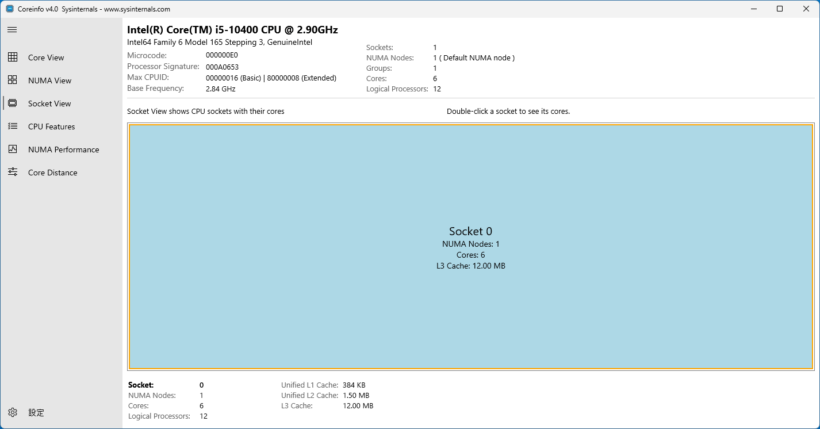820x429 pixels.
Task: Click the bottom L3 Cache 12.00 MB value
Action: coord(358,406)
